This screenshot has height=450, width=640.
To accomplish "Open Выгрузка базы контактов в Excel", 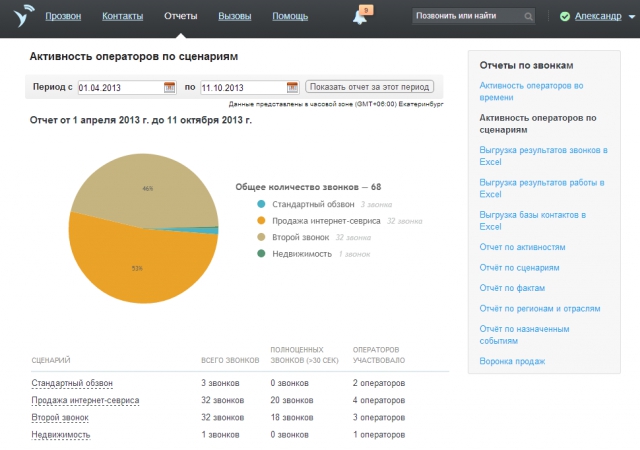I will click(533, 221).
